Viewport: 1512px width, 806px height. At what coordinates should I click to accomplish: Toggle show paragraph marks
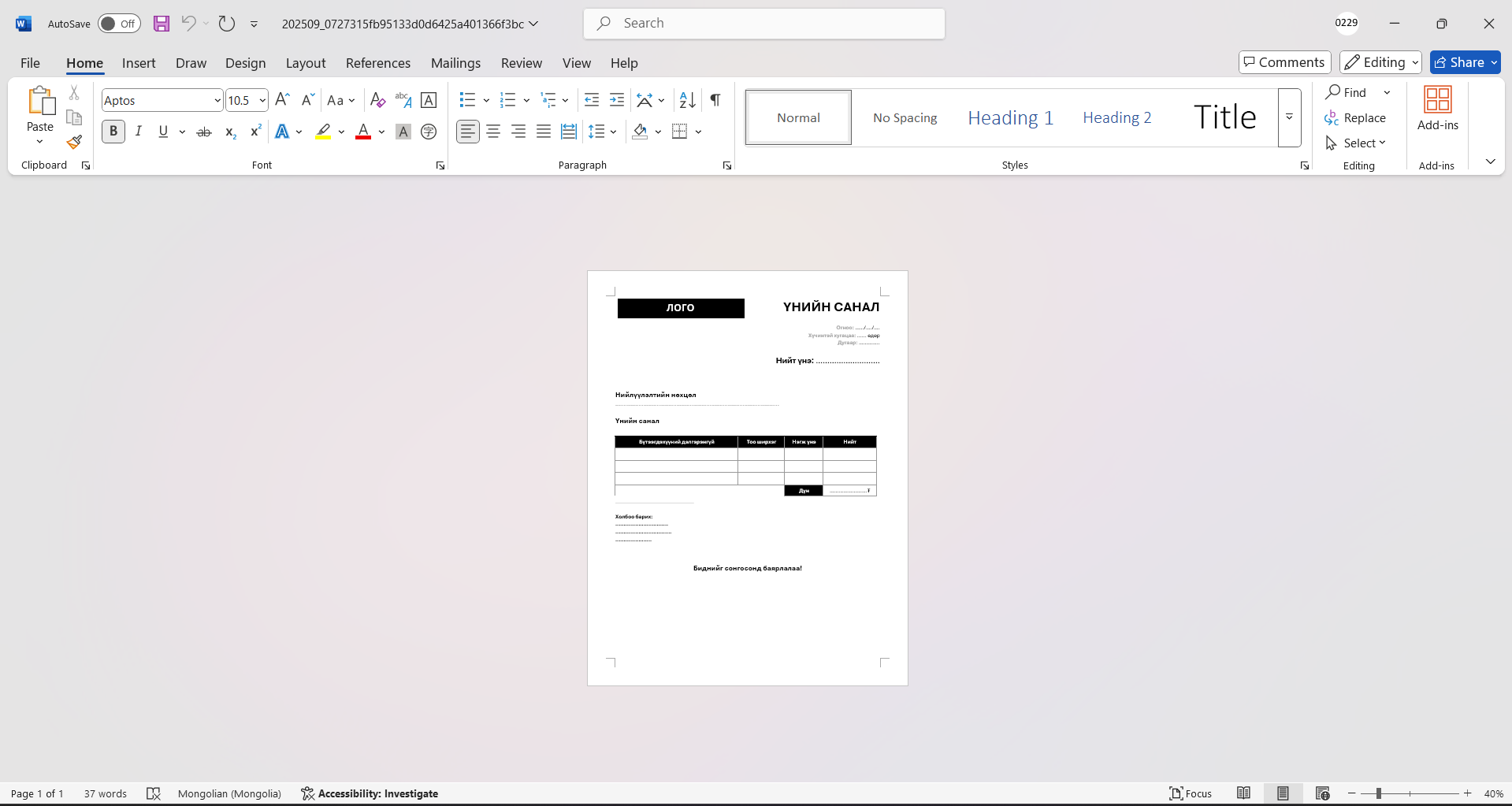pyautogui.click(x=715, y=100)
